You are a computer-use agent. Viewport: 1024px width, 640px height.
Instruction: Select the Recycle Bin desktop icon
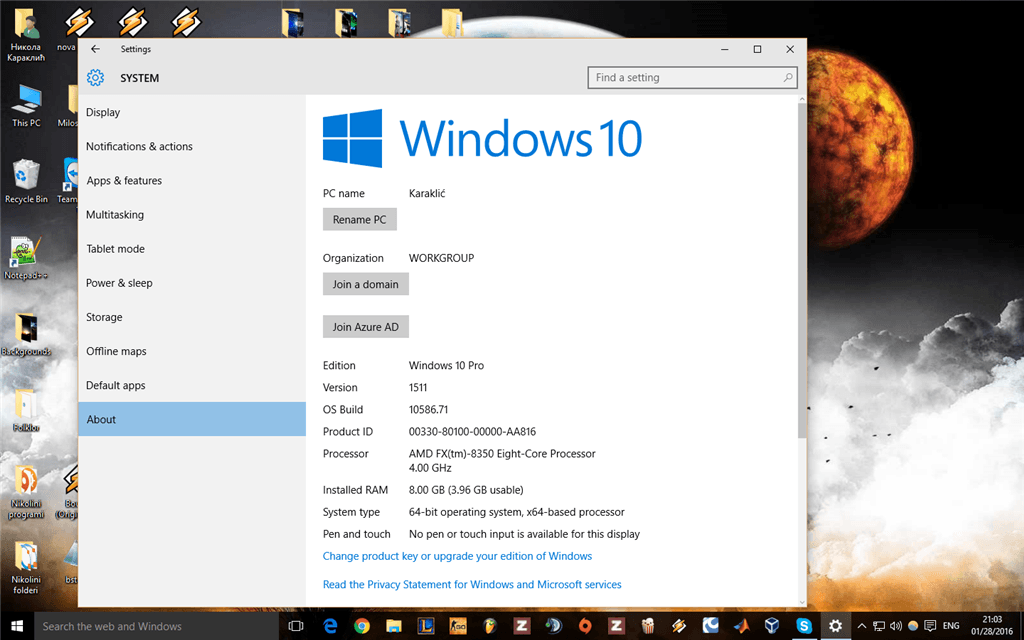point(26,182)
